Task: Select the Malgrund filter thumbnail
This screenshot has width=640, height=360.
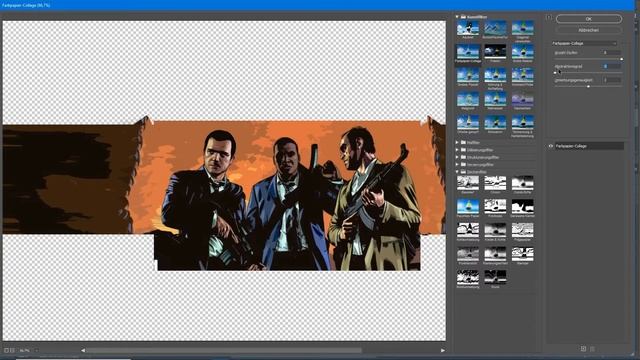Action: point(468,99)
